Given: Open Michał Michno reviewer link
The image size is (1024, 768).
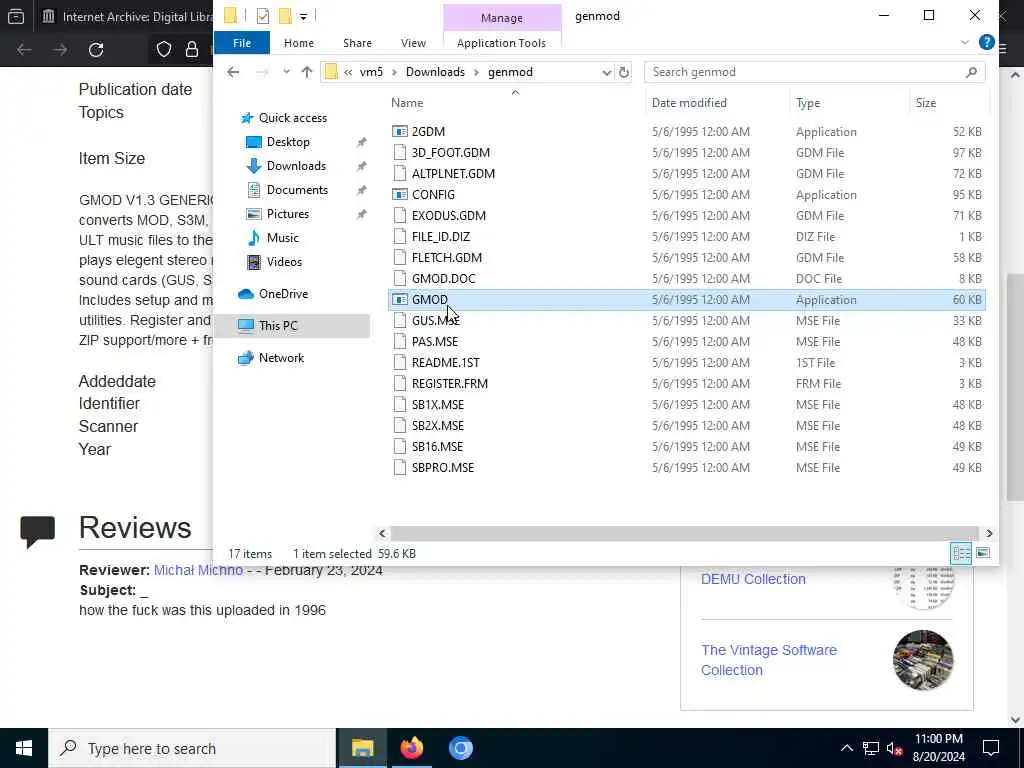Looking at the screenshot, I should (199, 570).
